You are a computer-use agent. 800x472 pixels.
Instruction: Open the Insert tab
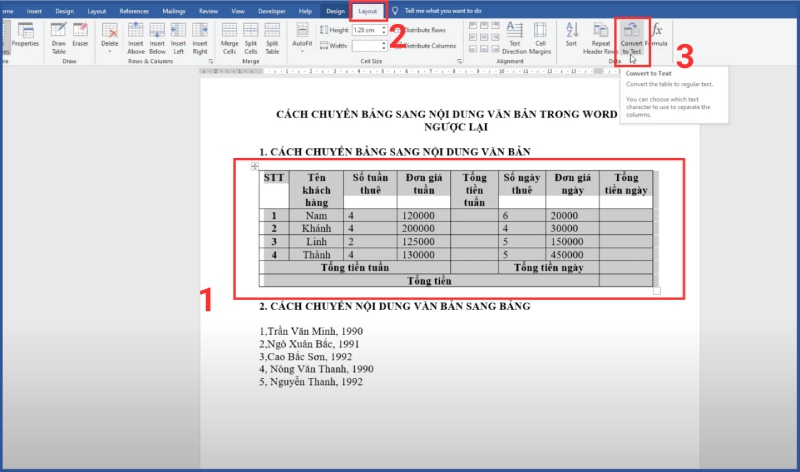pos(34,11)
